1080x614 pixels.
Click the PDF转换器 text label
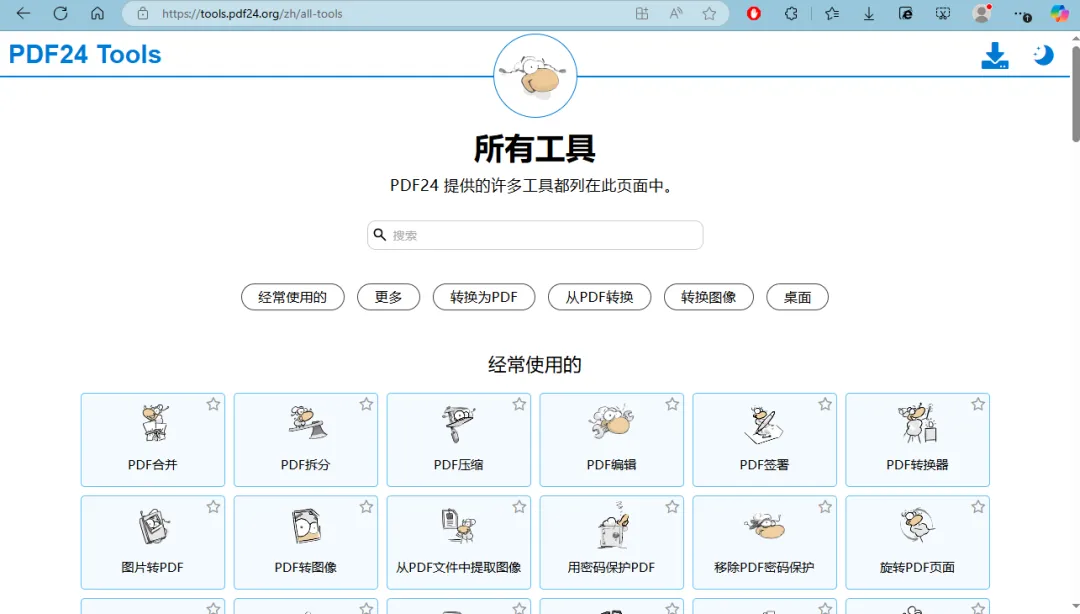point(917,465)
